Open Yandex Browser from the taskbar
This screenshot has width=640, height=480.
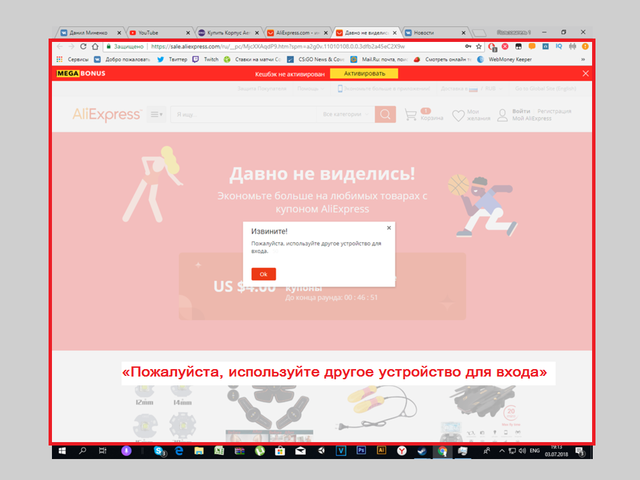pos(402,451)
